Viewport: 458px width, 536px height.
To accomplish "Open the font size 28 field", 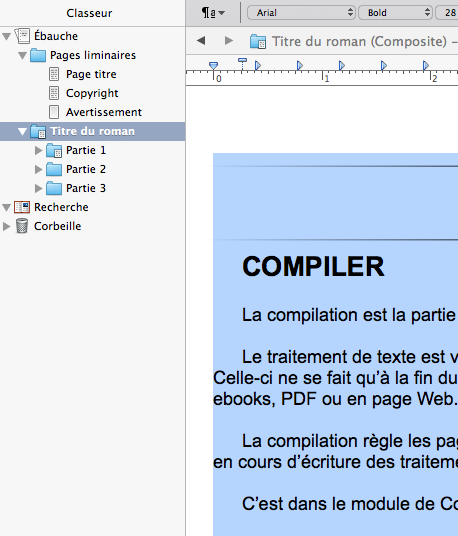I will [447, 13].
